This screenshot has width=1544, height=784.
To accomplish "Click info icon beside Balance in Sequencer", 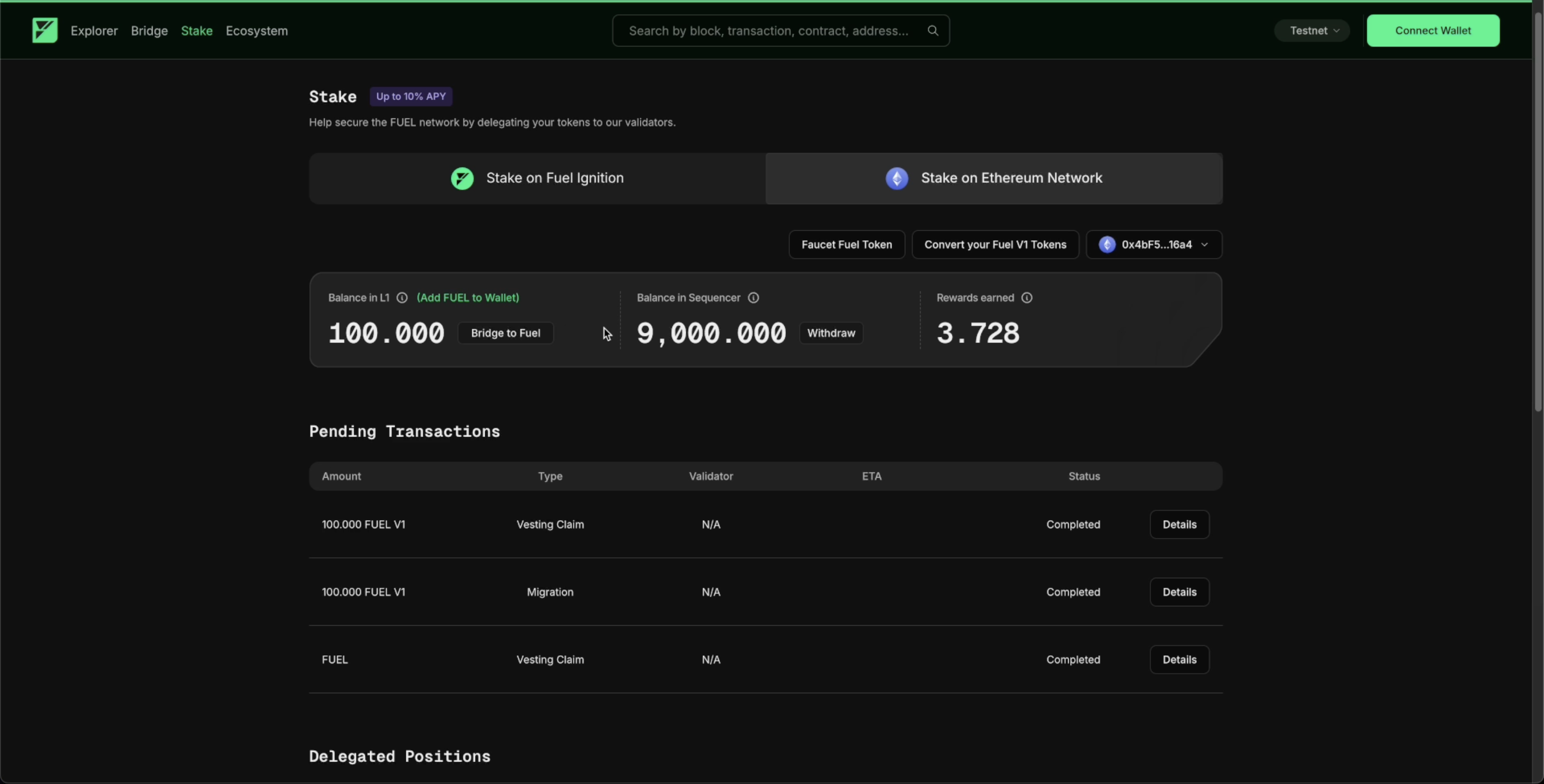I will point(754,298).
